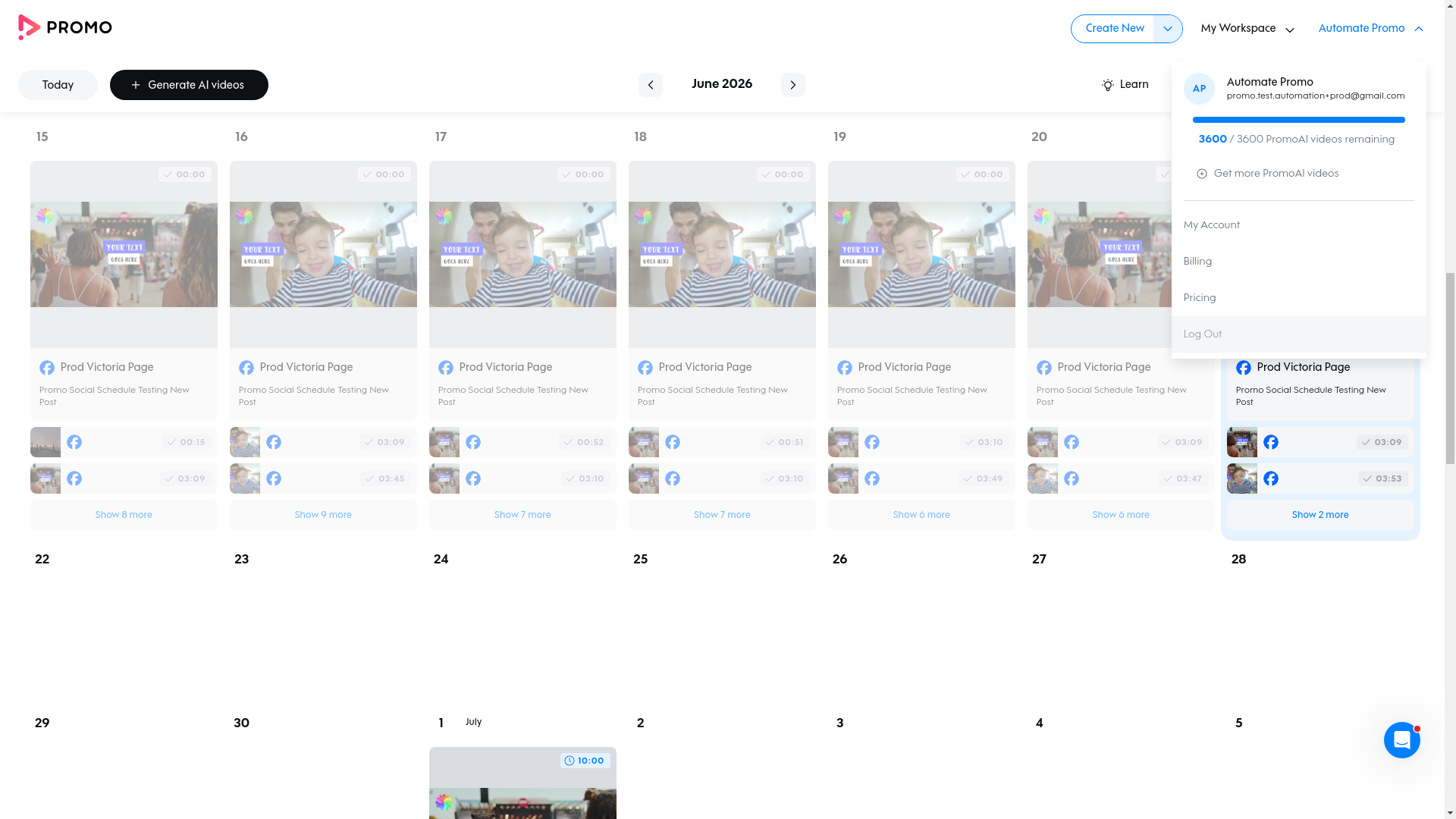The height and width of the screenshot is (819, 1456).
Task: Click the 00:00 published badge on day 19
Action: point(983,174)
